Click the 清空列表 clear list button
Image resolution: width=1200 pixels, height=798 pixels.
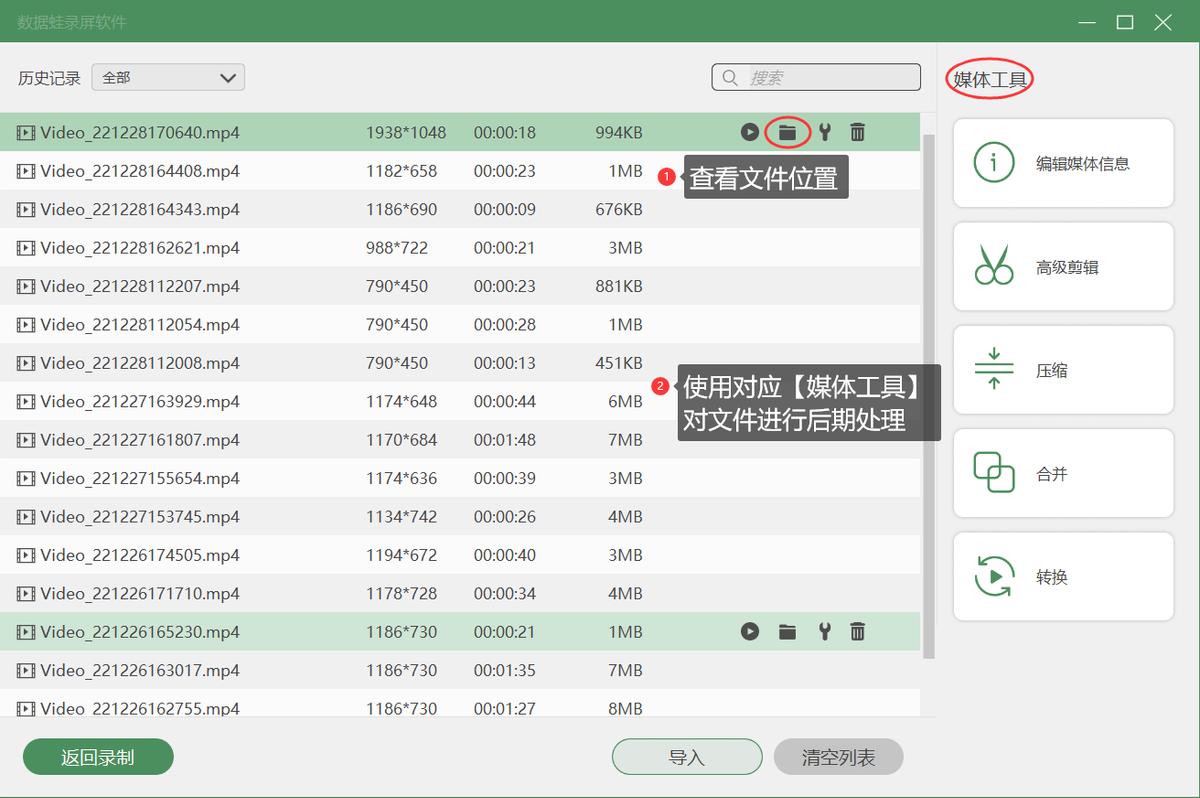tap(838, 757)
